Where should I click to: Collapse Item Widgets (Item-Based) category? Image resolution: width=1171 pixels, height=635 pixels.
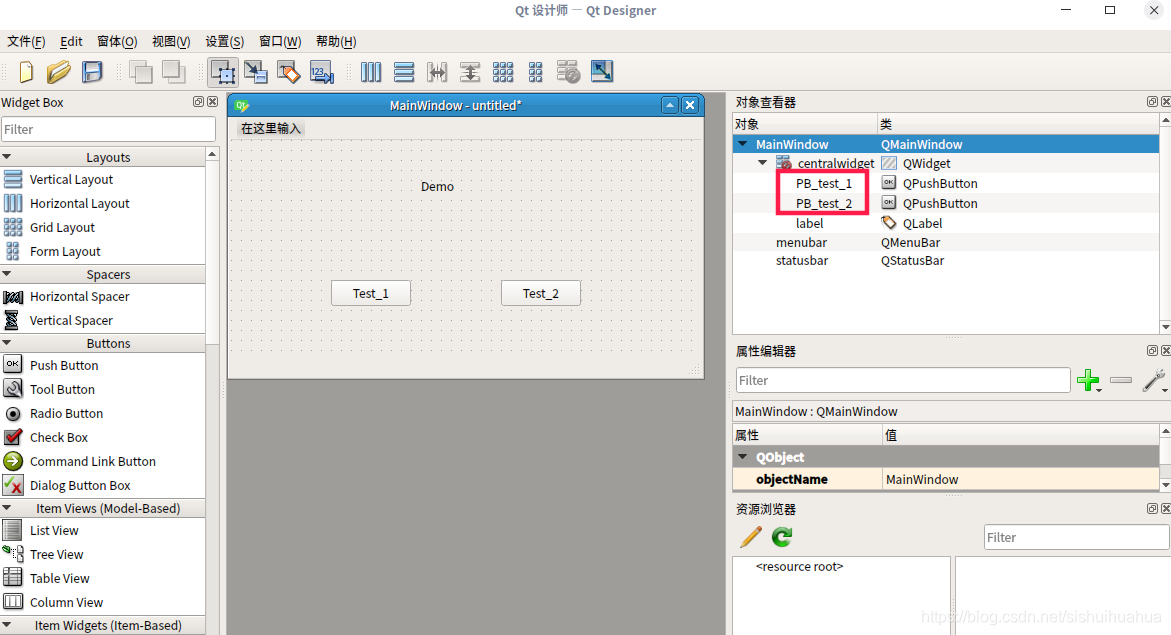(7, 625)
